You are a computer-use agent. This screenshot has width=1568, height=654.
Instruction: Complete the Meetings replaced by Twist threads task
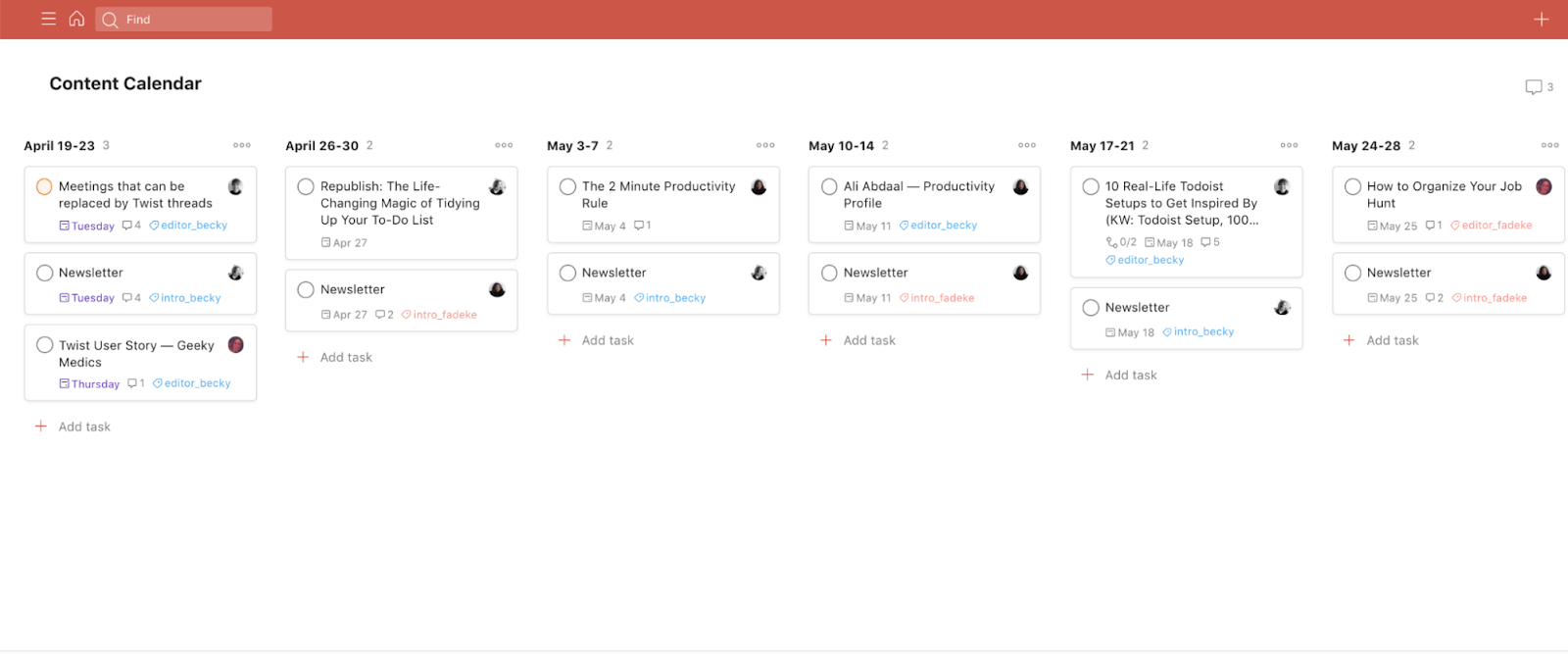(x=44, y=186)
